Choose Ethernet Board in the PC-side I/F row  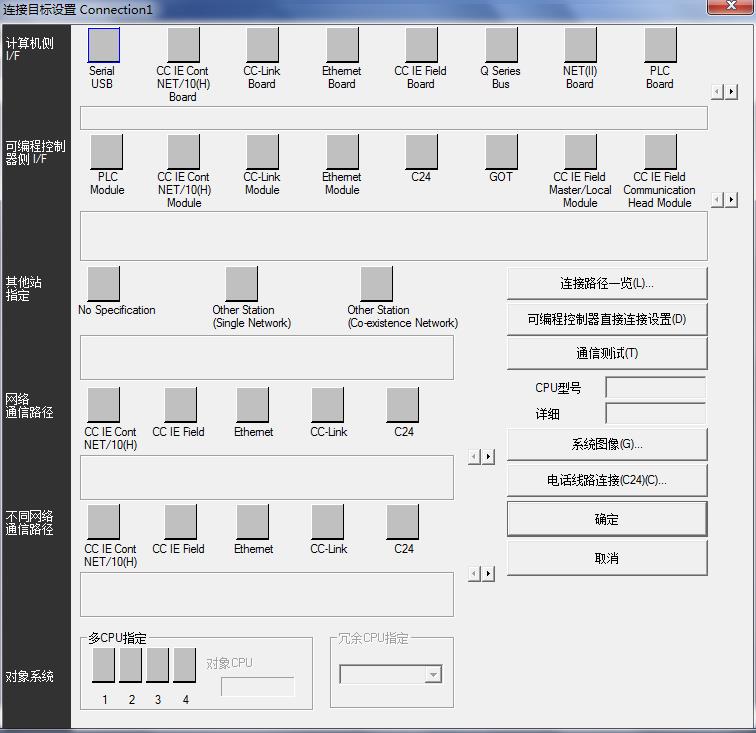[342, 45]
